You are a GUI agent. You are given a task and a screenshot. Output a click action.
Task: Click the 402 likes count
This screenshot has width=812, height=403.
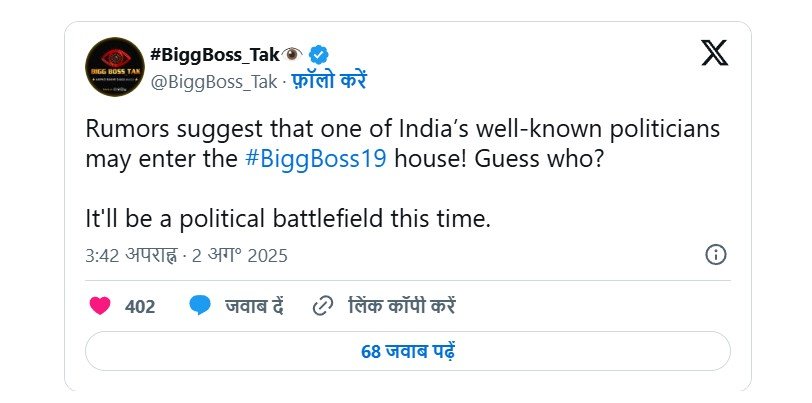[140, 307]
